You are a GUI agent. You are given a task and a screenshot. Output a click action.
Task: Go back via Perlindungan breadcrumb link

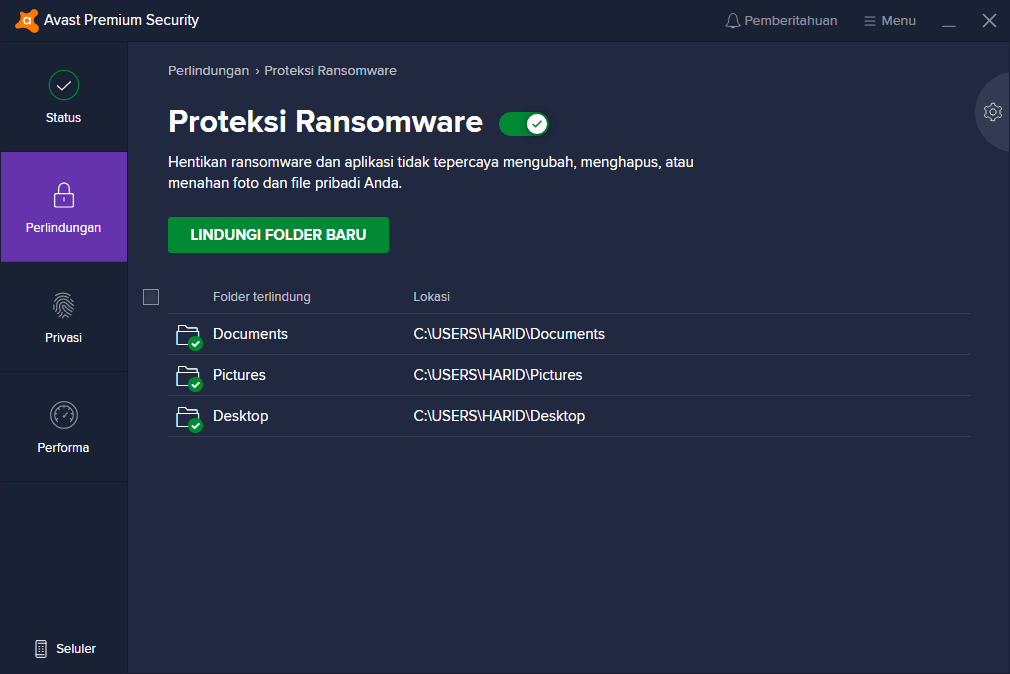coord(208,71)
